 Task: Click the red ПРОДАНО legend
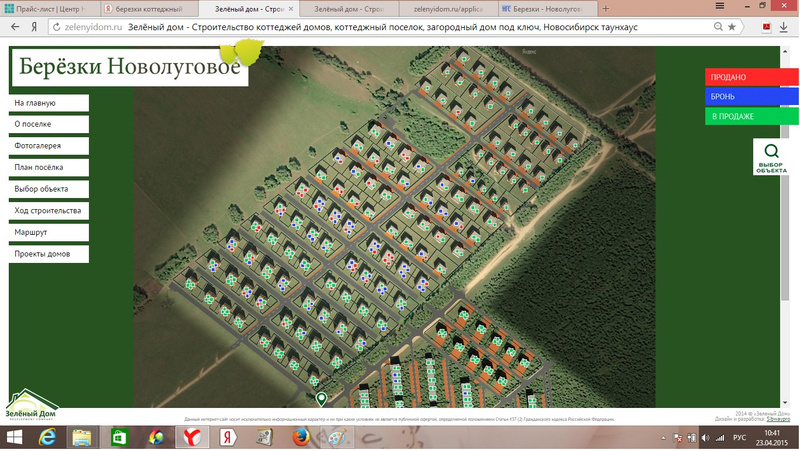(752, 77)
